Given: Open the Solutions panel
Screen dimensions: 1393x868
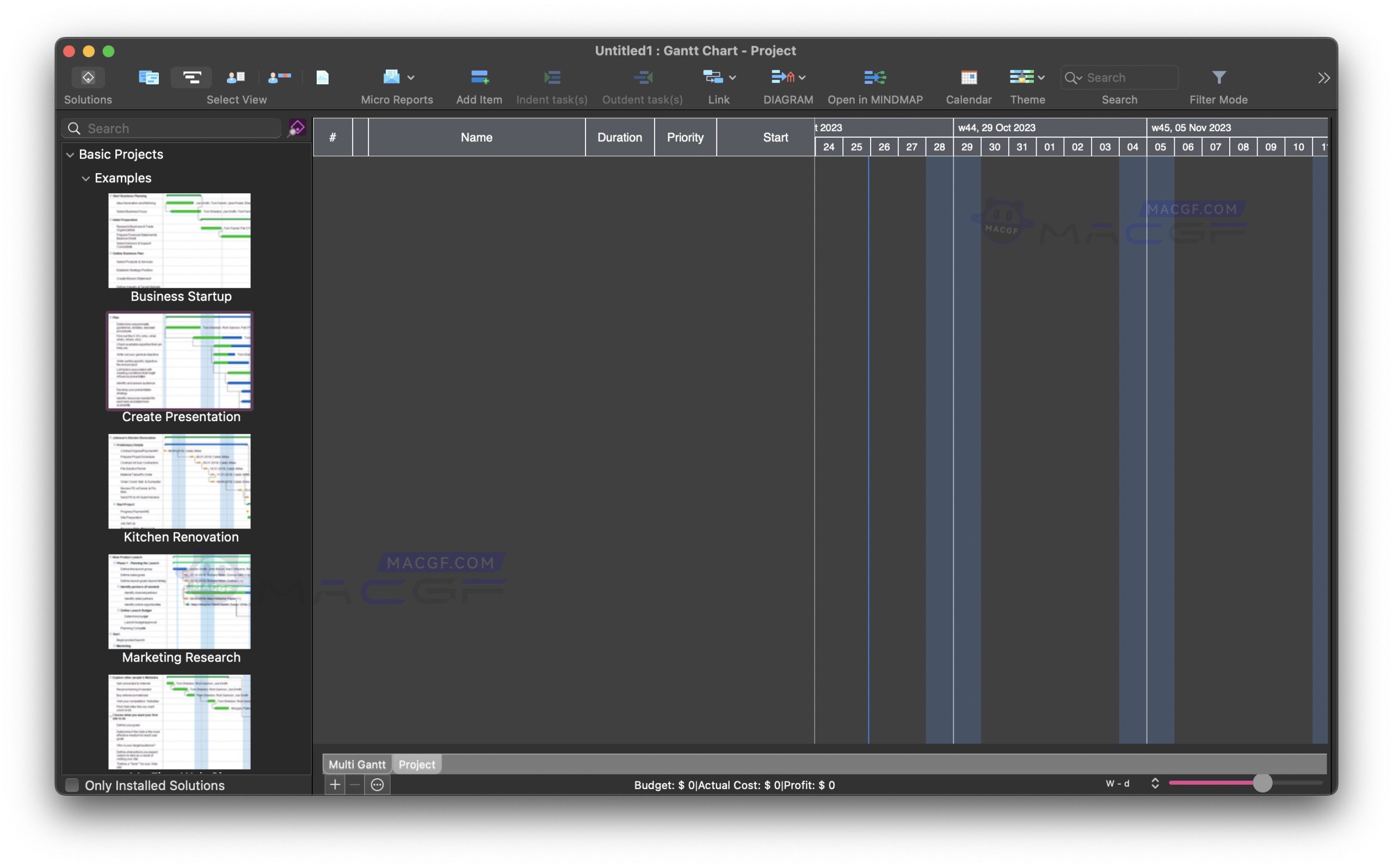Looking at the screenshot, I should click(x=87, y=77).
